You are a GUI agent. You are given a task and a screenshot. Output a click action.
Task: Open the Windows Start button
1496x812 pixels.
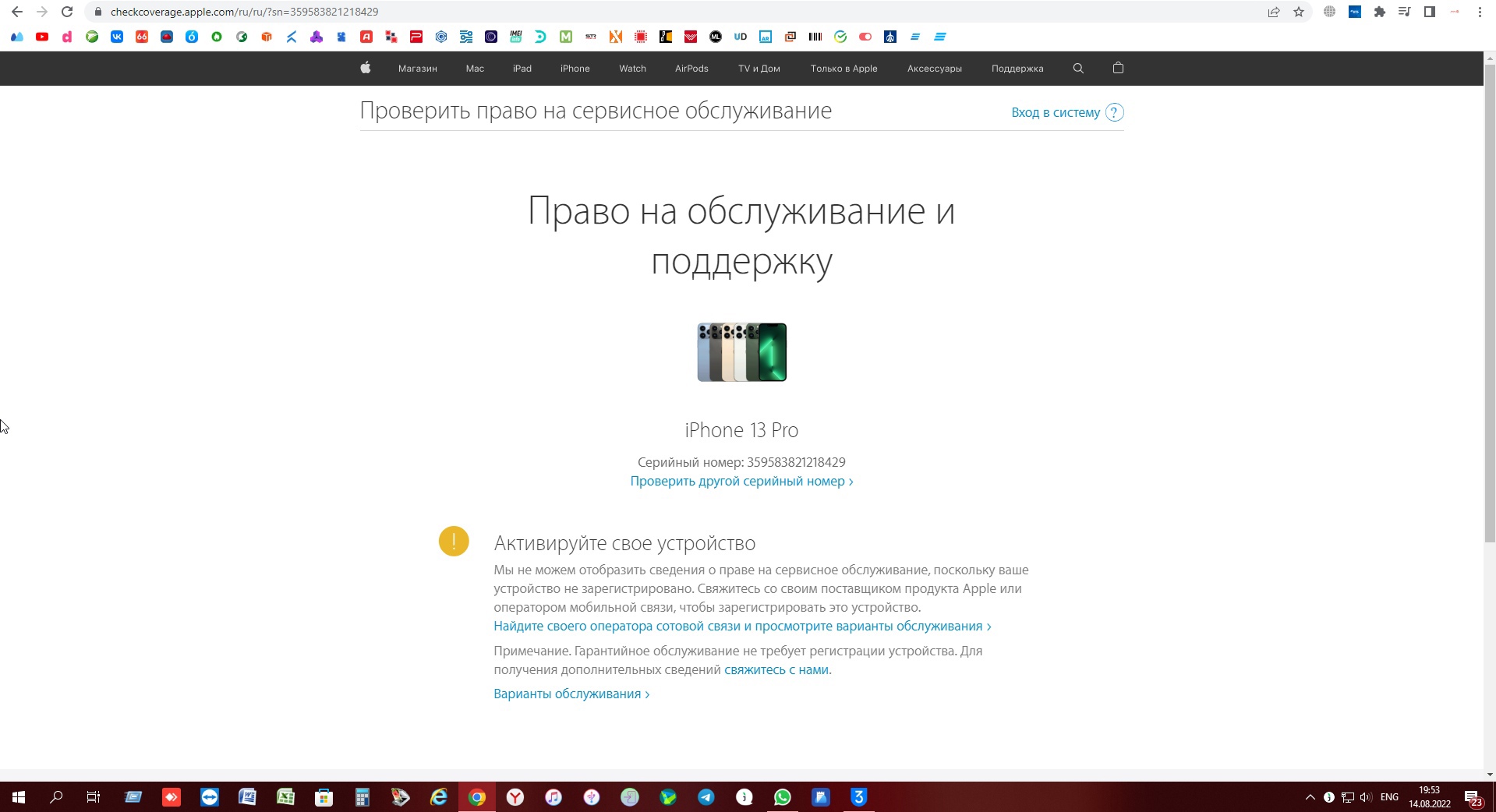[19, 797]
